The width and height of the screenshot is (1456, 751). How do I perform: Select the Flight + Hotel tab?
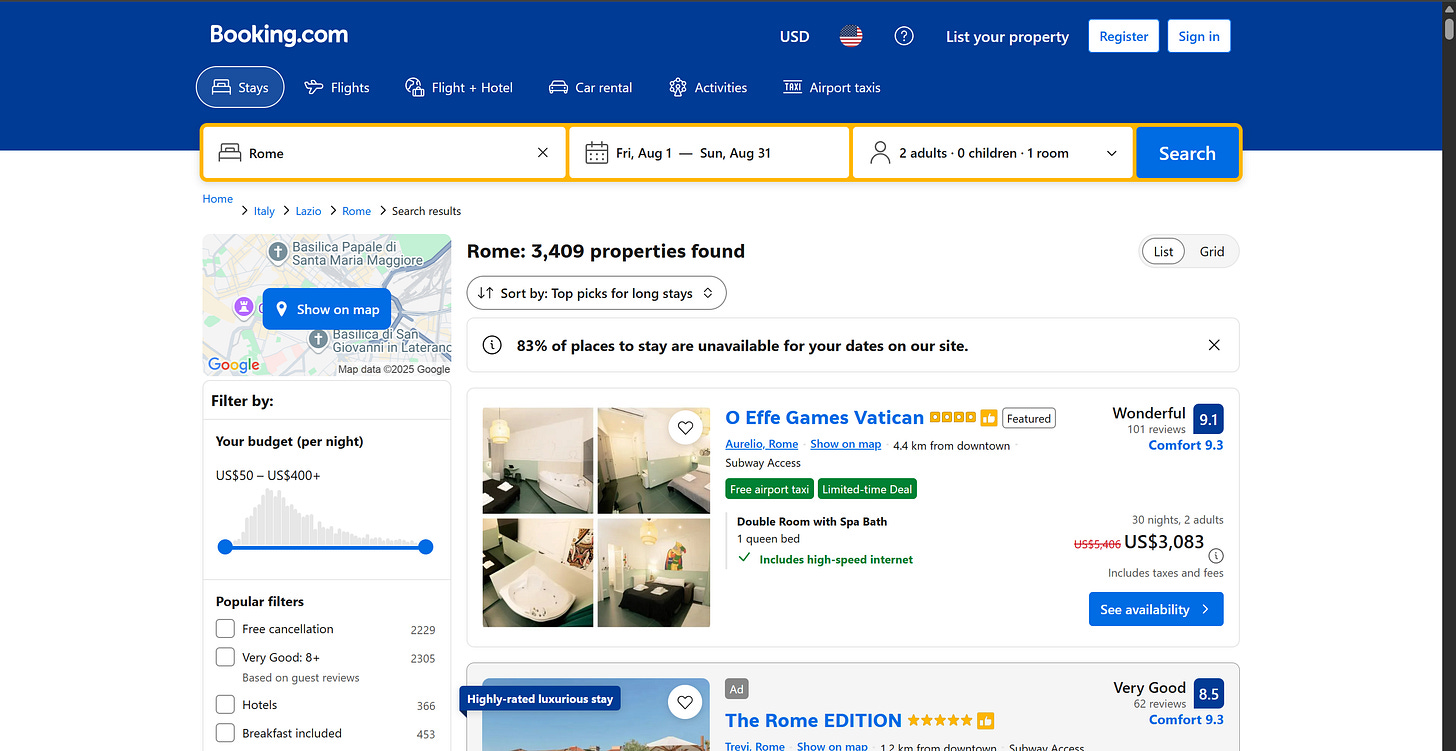point(459,87)
